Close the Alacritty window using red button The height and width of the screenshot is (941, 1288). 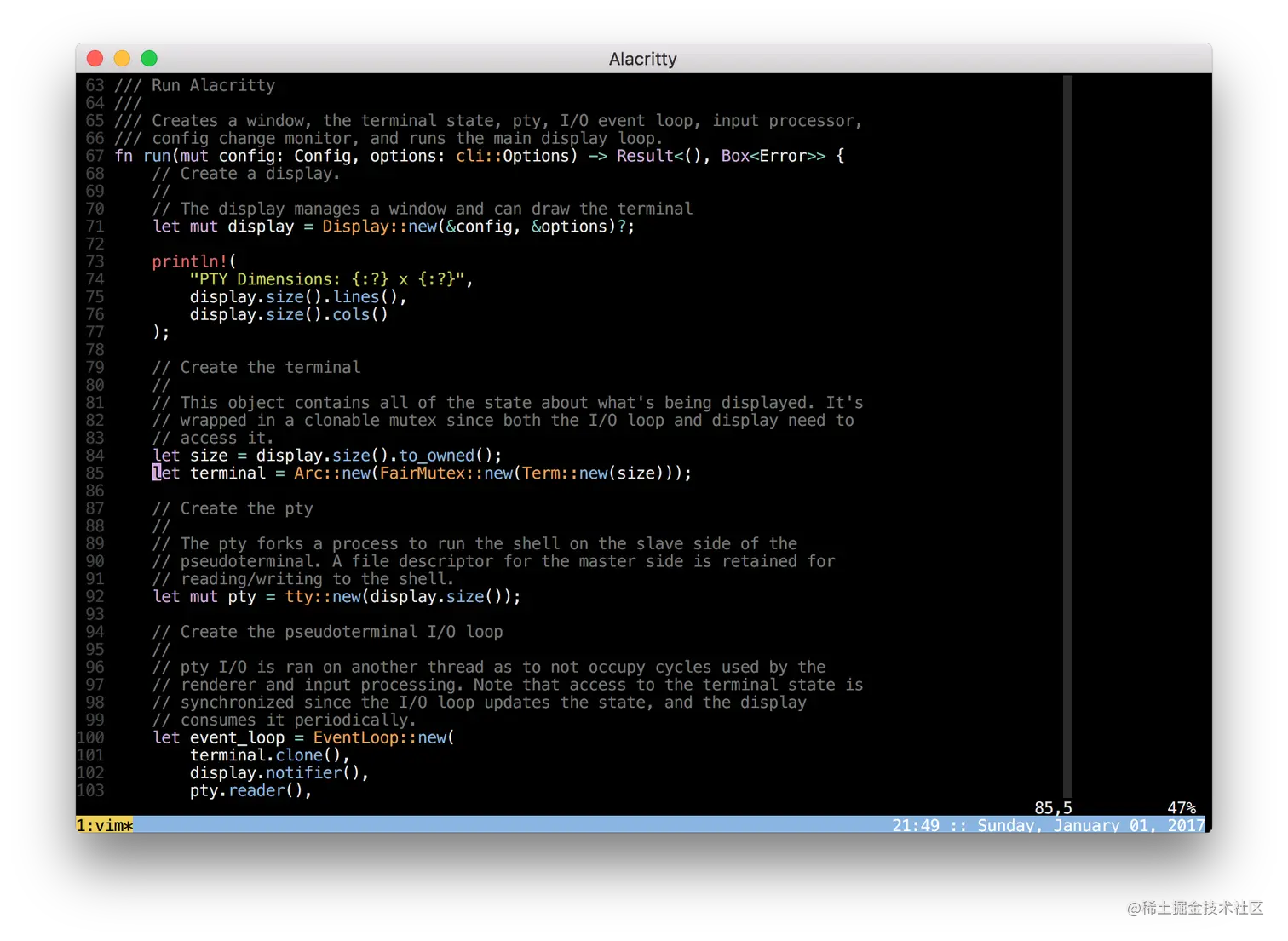[95, 58]
